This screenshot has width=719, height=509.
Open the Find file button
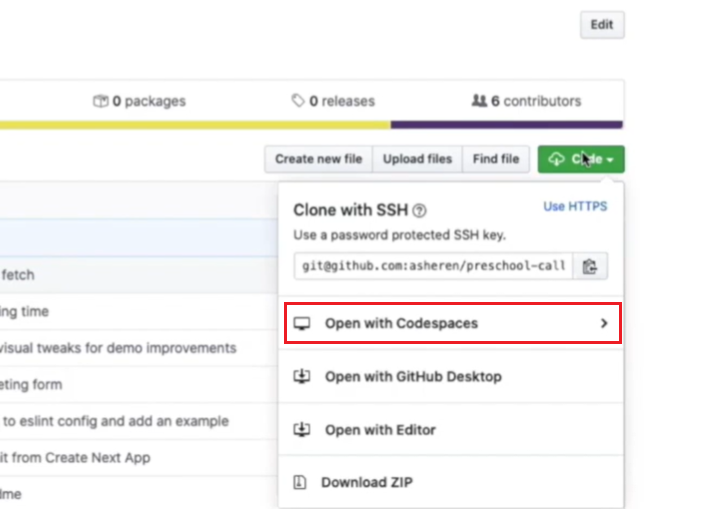tap(496, 159)
